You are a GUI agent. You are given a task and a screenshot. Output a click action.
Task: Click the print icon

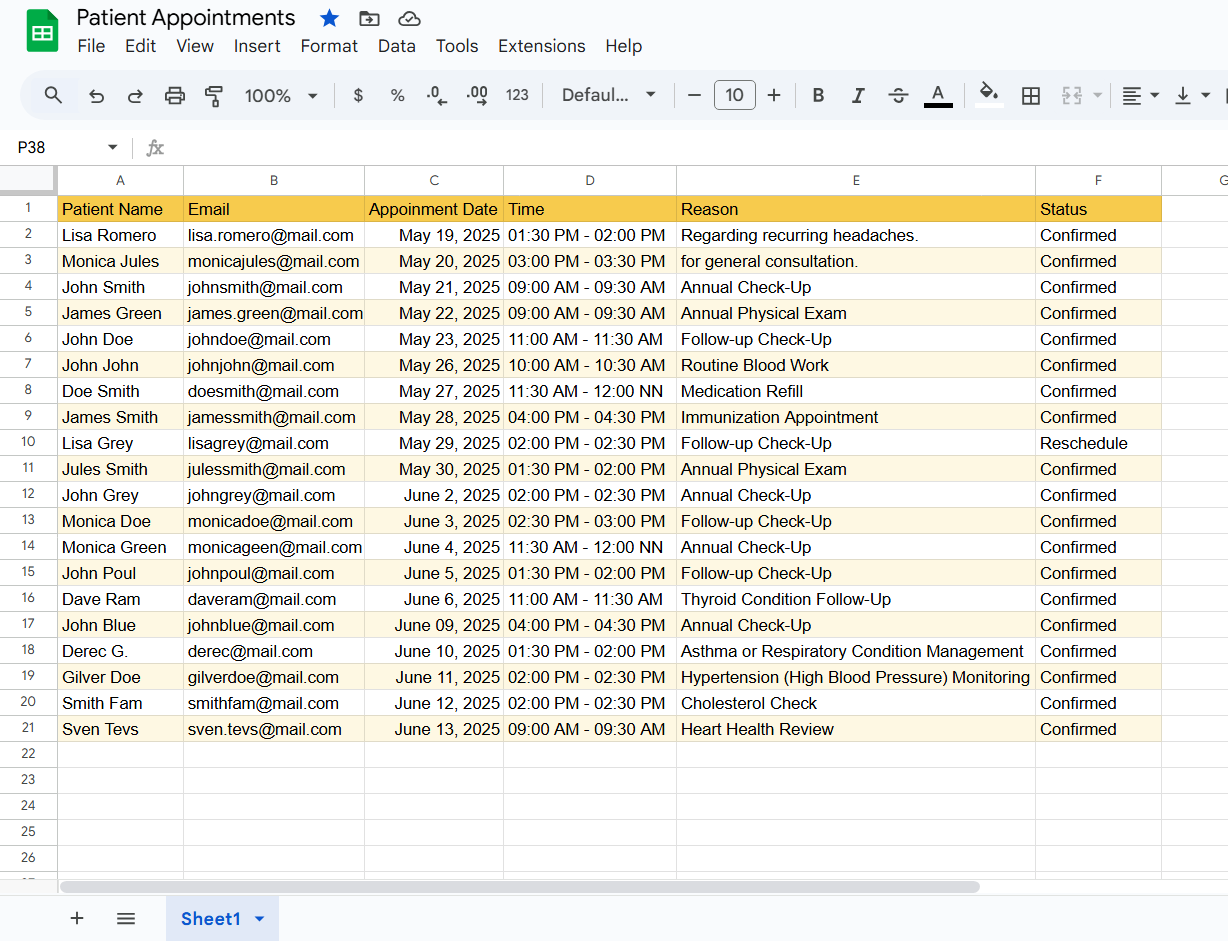175,96
